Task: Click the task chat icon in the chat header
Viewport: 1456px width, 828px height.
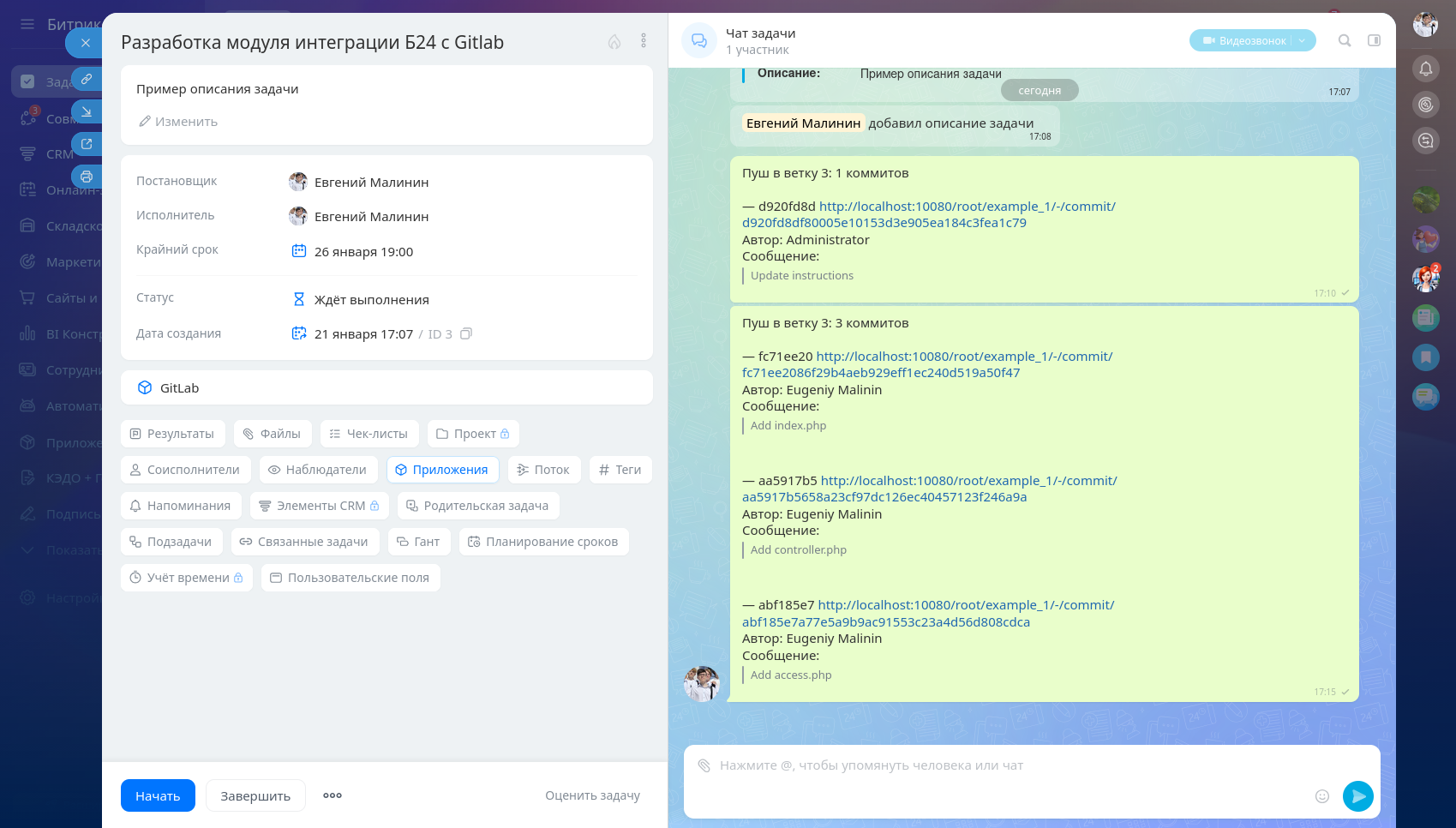Action: pyautogui.click(x=699, y=40)
